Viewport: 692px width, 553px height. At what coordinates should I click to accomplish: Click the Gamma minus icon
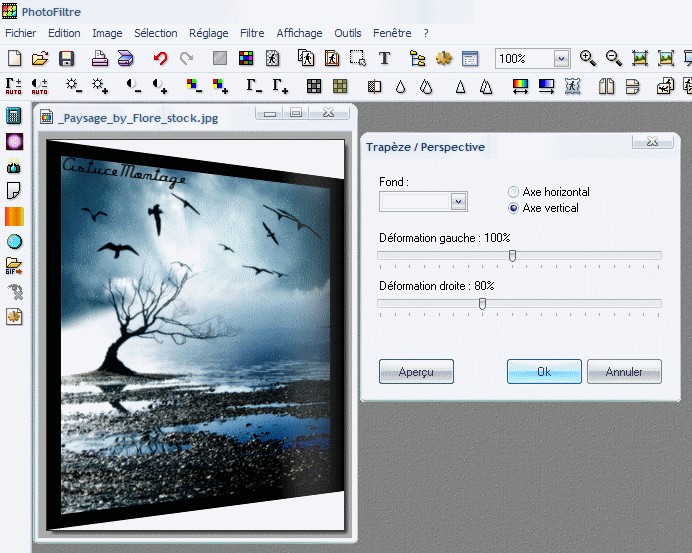point(254,85)
